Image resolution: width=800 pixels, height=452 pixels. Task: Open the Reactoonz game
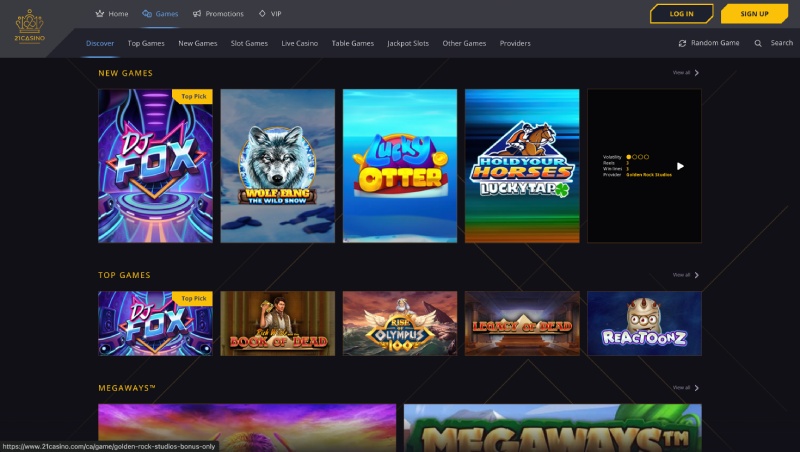(644, 323)
